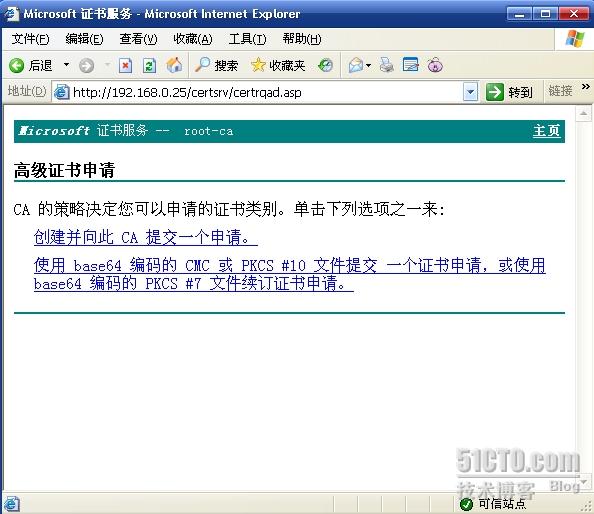Click the Stop loading icon
This screenshot has height=514, width=594.
(x=125, y=66)
